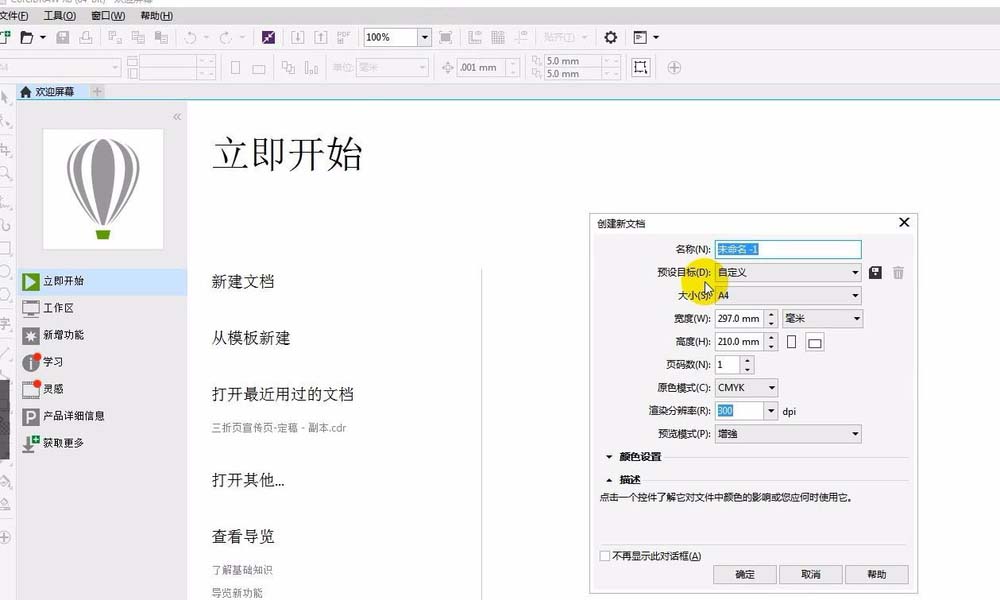Click the Publish to PDF icon
This screenshot has height=600, width=1000.
click(343, 38)
